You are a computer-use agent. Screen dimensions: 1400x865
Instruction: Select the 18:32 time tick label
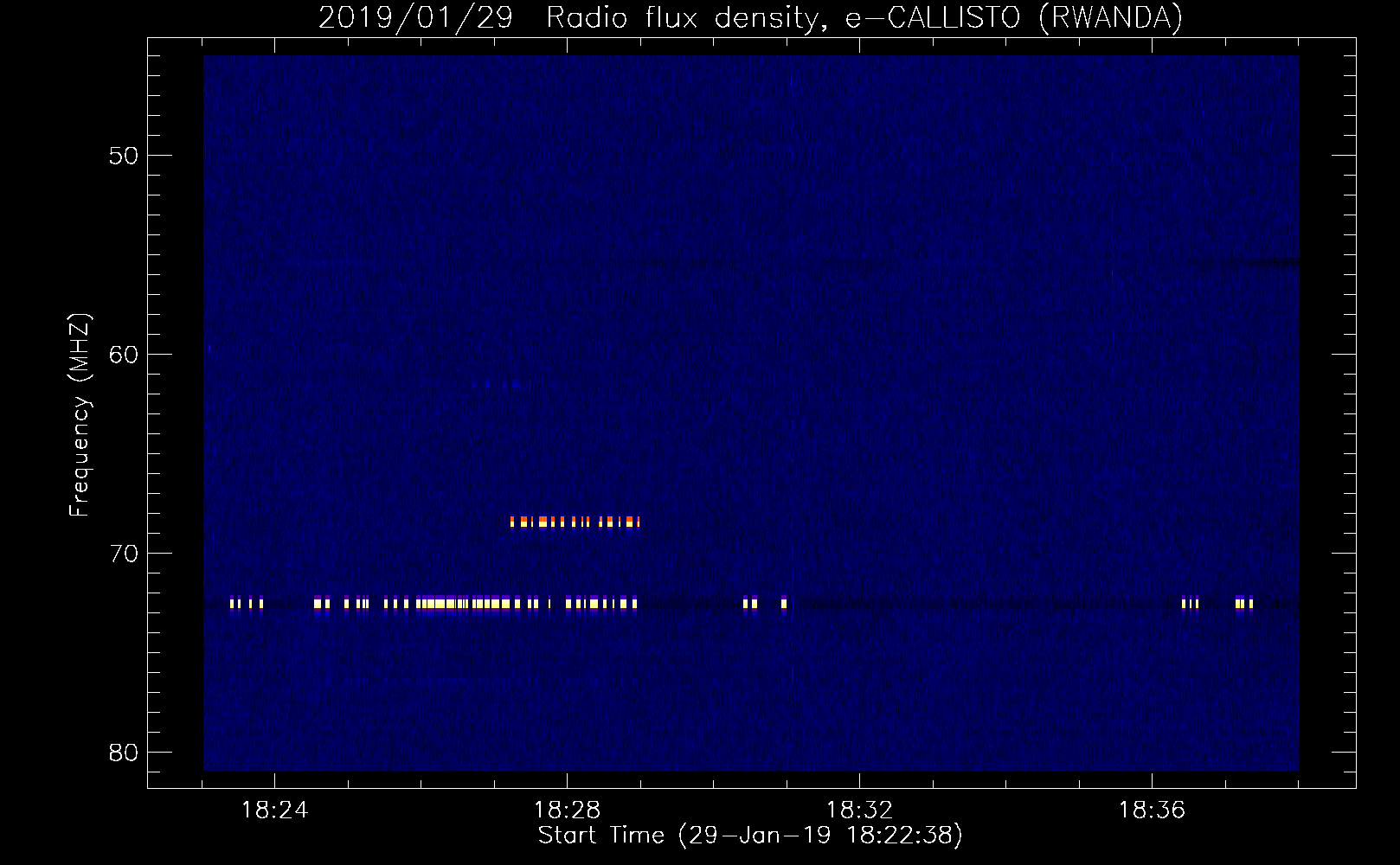coord(859,810)
